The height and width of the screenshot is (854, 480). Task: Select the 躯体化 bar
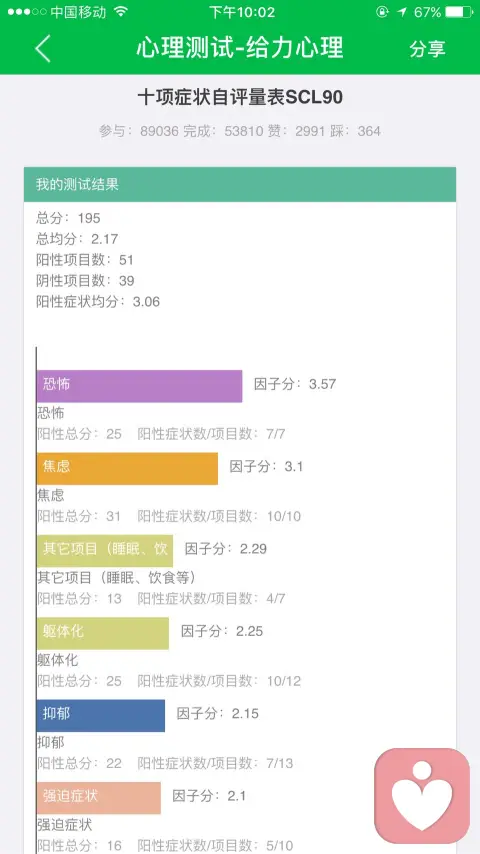click(103, 633)
